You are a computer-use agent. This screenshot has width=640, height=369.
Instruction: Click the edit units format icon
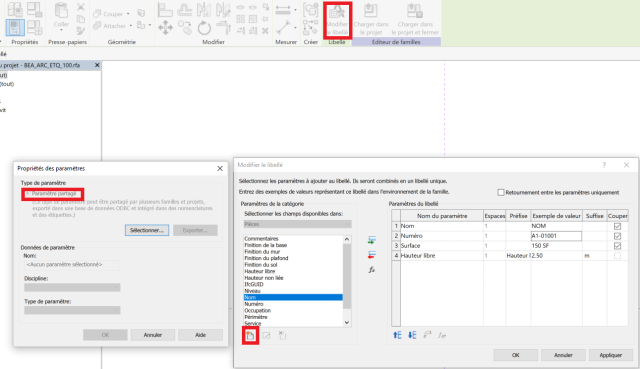pos(427,335)
